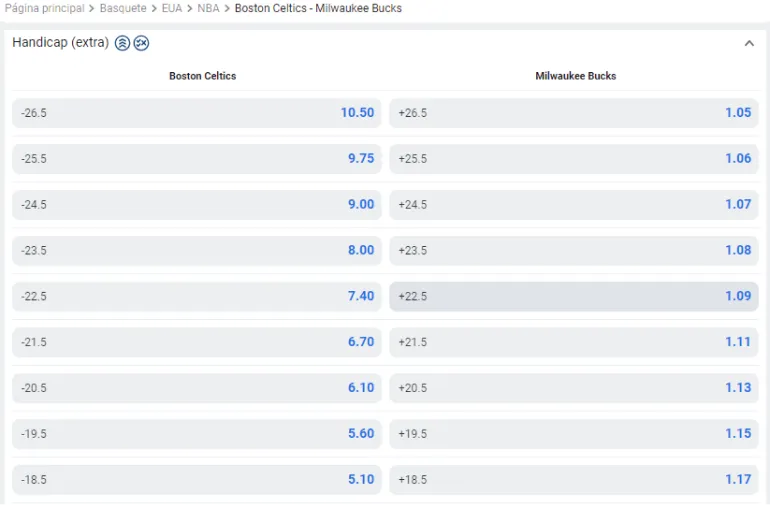Screen dimensions: 770x505
Task: Pick Milwaukee Bucks +25.5 at 1.06
Action: coord(573,159)
